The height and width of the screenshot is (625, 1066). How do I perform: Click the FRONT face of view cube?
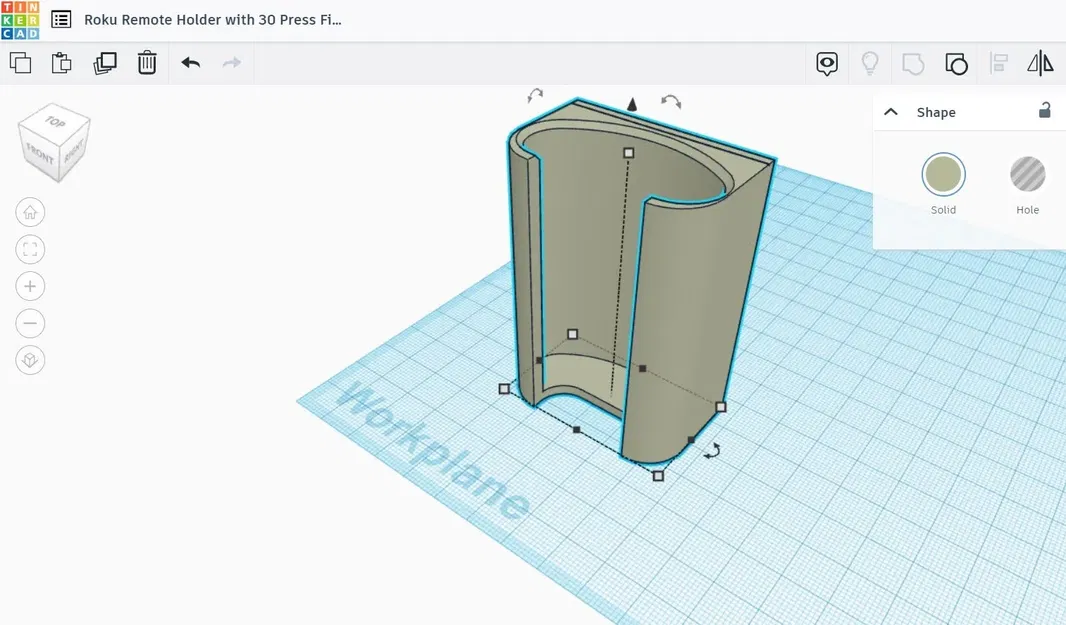tap(39, 154)
